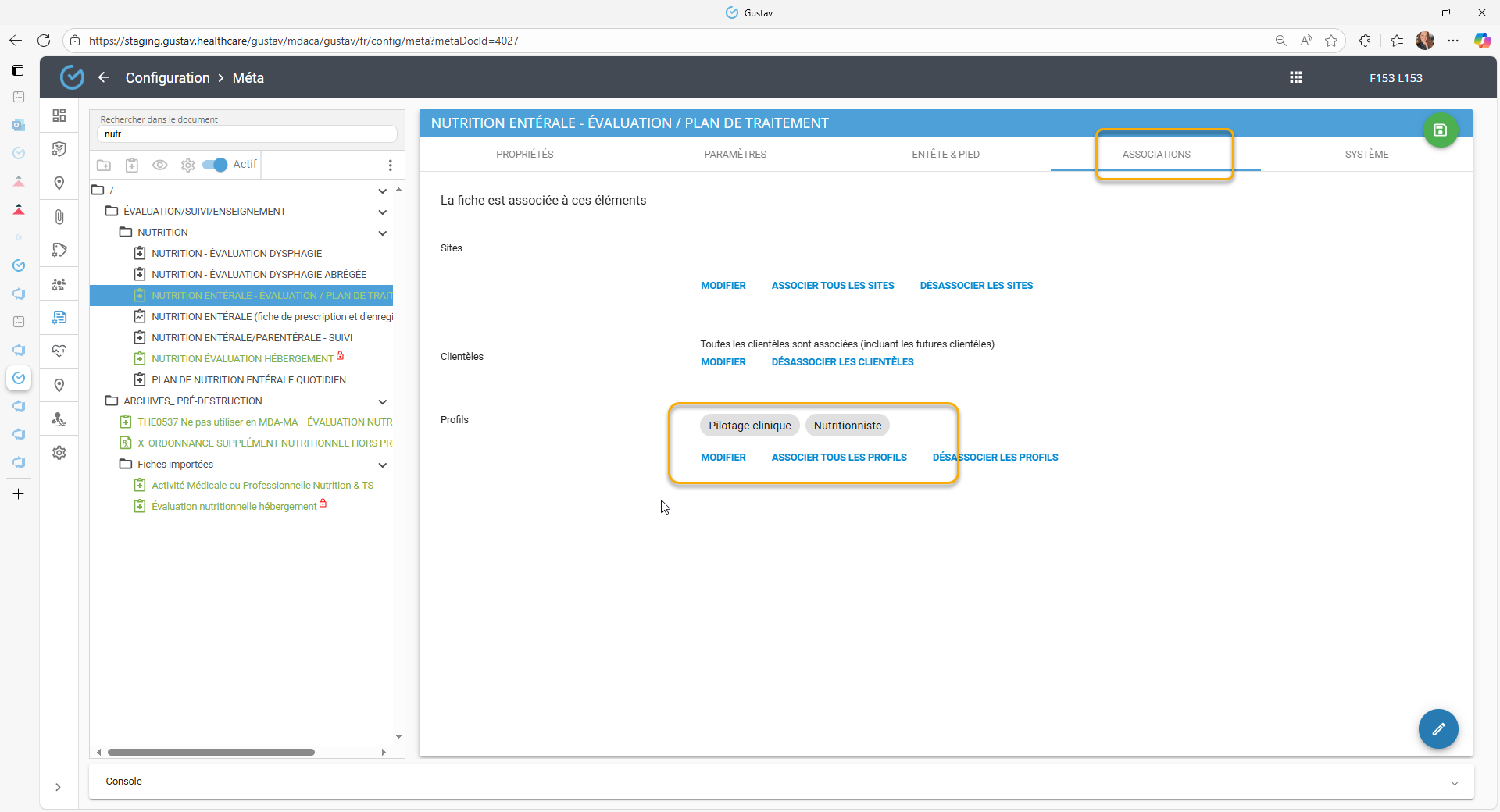Viewport: 1500px width, 812px height.
Task: Click the add folder icon in tree toolbar
Action: tap(104, 165)
